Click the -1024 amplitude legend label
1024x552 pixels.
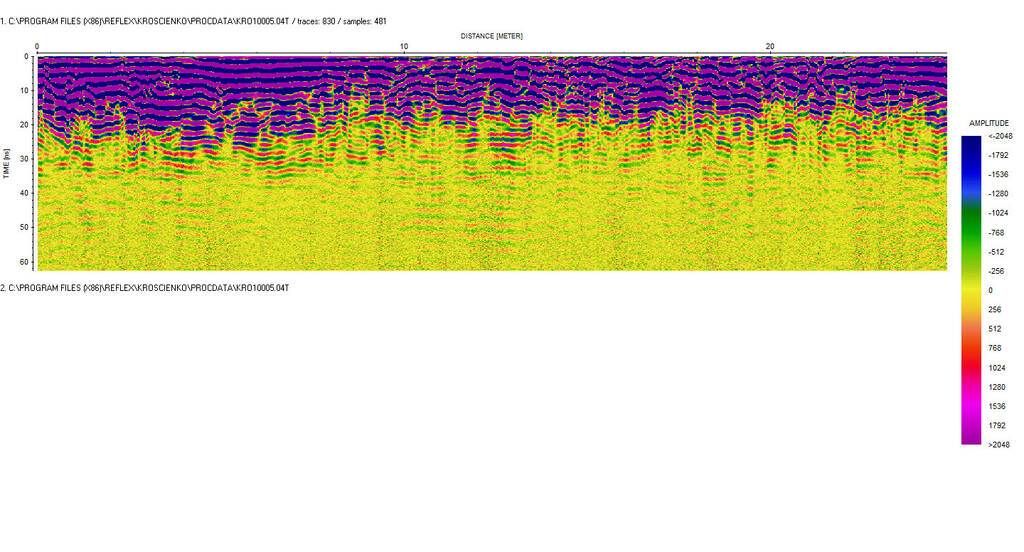(996, 213)
